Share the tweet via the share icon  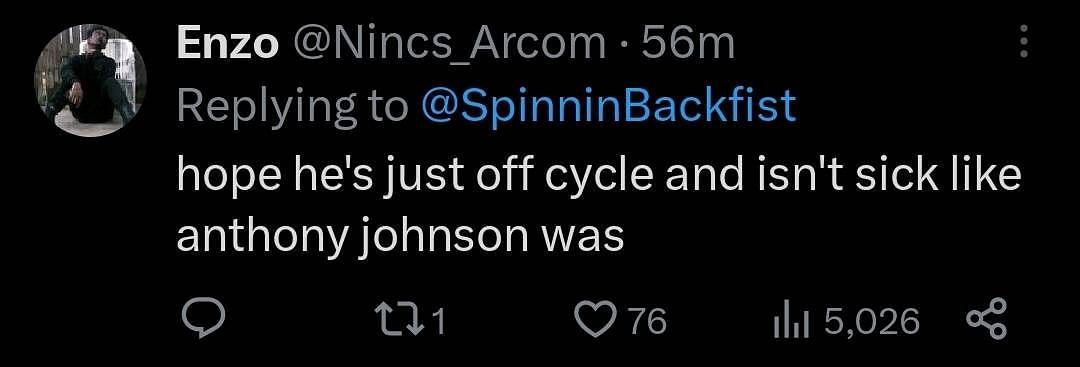[986, 322]
